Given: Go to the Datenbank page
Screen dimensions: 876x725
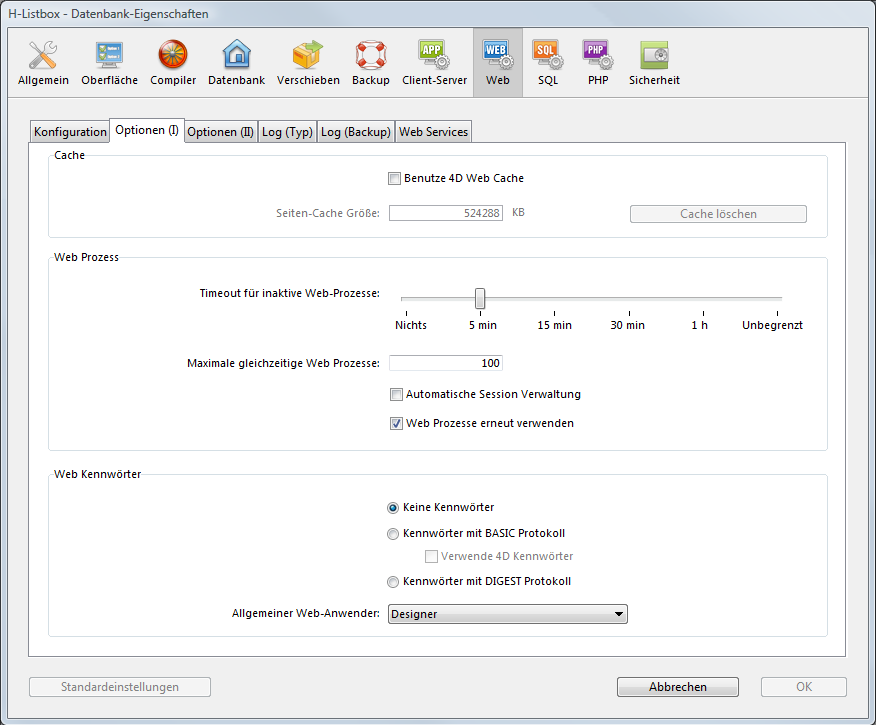Looking at the screenshot, I should [x=236, y=62].
